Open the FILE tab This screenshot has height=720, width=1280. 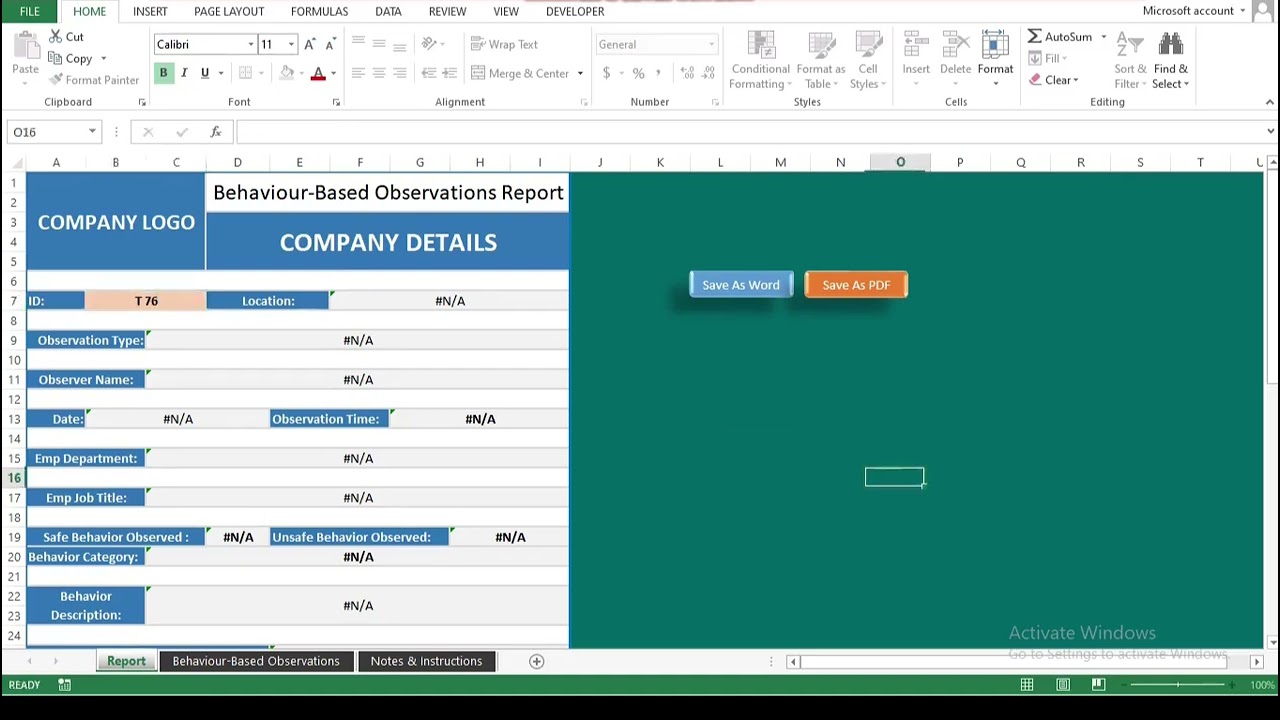pyautogui.click(x=29, y=11)
